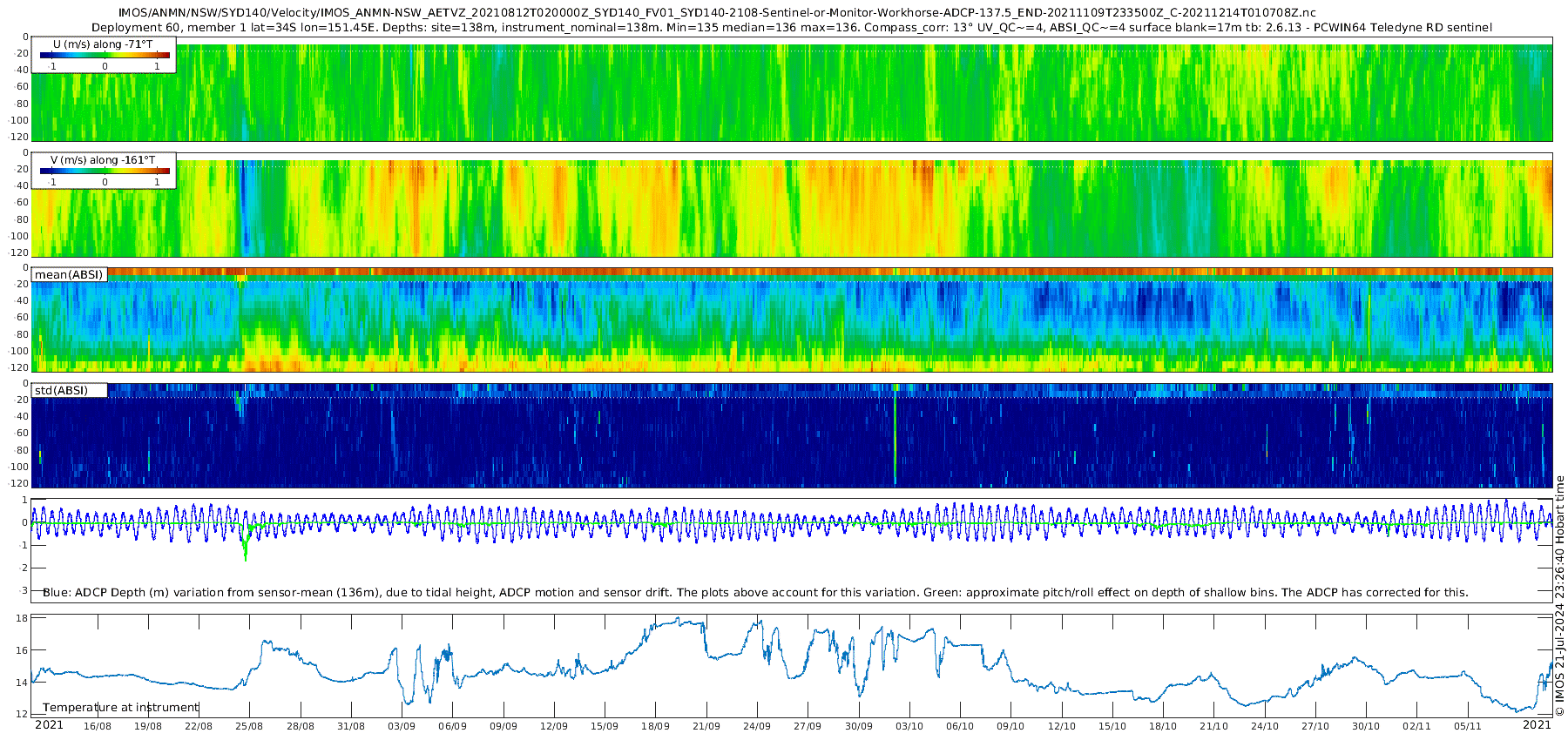The height and width of the screenshot is (740, 1568).
Task: Click the 21/09 date tick label
Action: click(706, 726)
